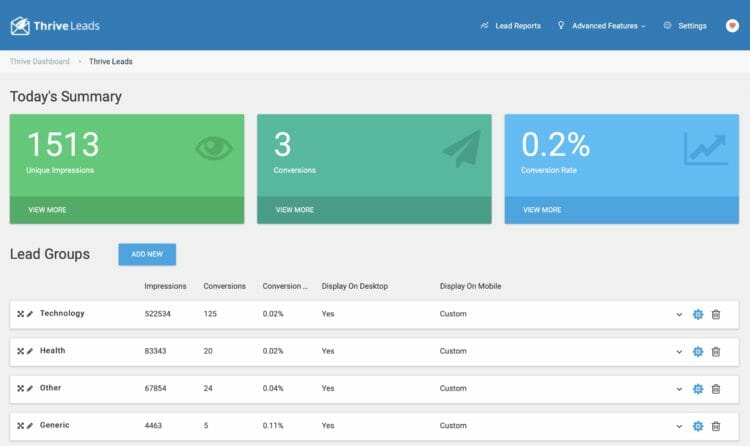Viewport: 750px width, 446px height.
Task: Click the eye icon on impressions card
Action: [x=214, y=148]
